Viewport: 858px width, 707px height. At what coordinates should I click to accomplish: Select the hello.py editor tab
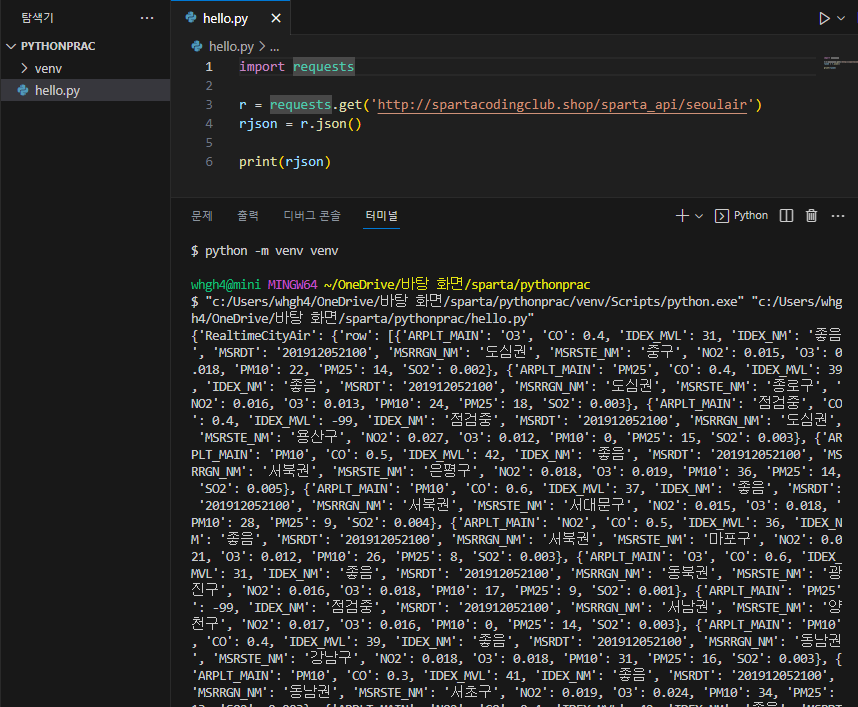(x=230, y=19)
